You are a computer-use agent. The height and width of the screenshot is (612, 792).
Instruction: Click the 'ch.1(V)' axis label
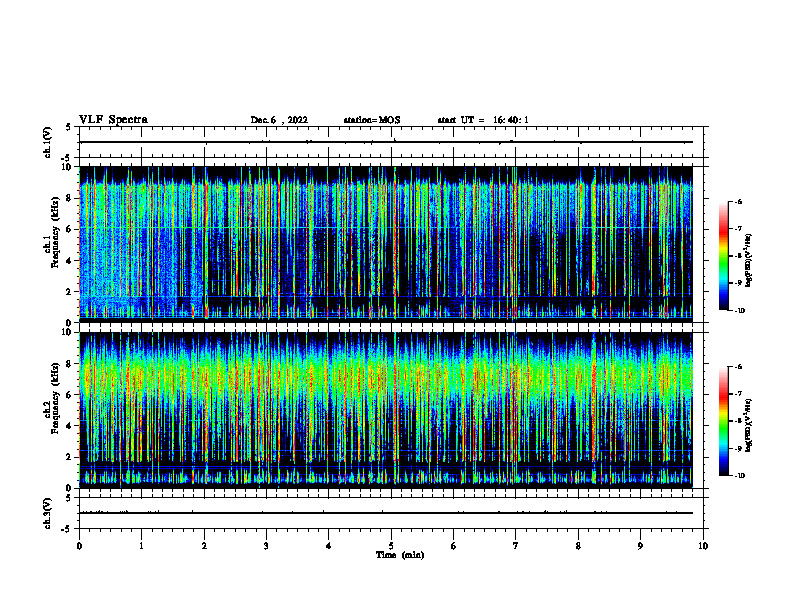coord(48,142)
